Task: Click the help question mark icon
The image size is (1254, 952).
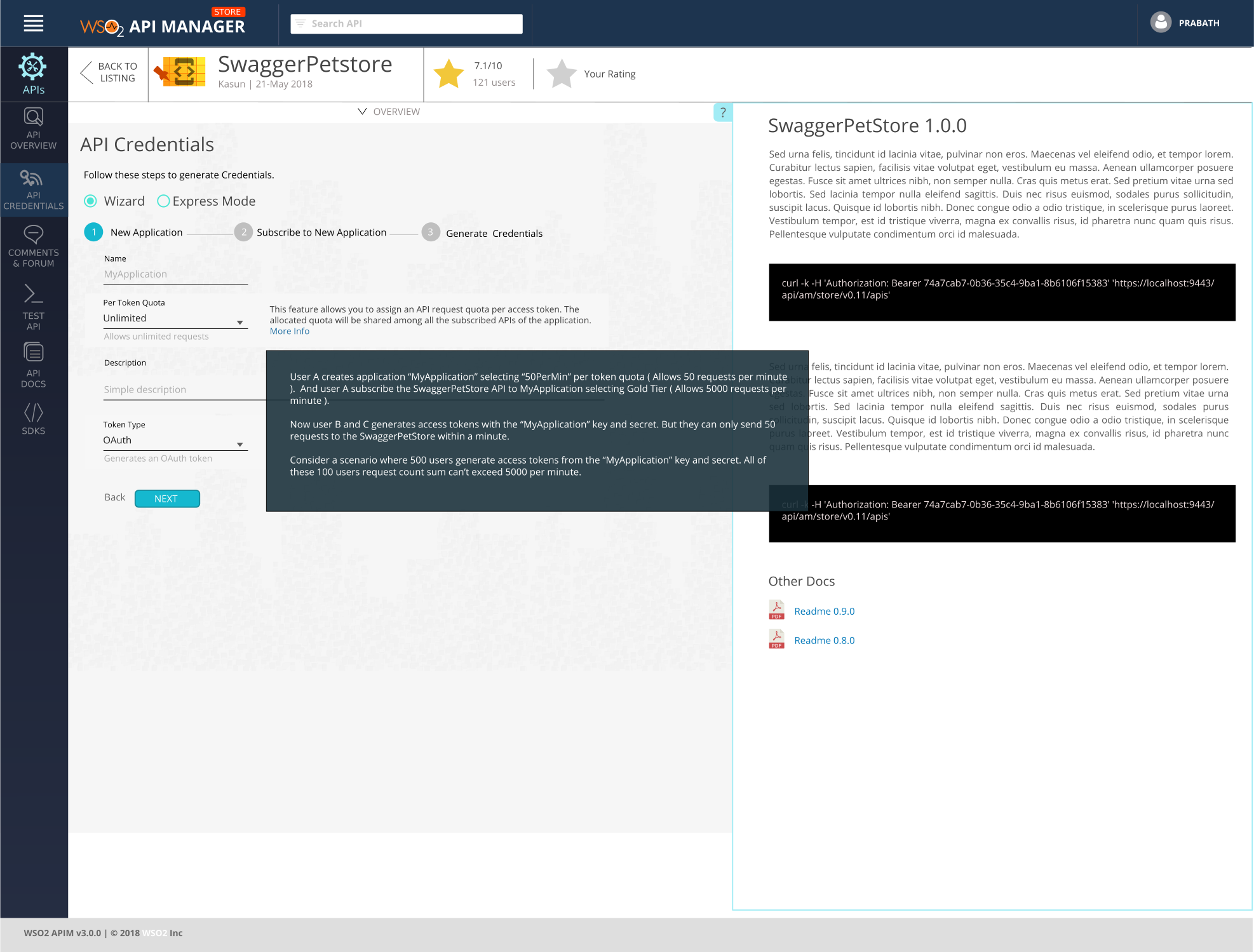Action: click(722, 113)
